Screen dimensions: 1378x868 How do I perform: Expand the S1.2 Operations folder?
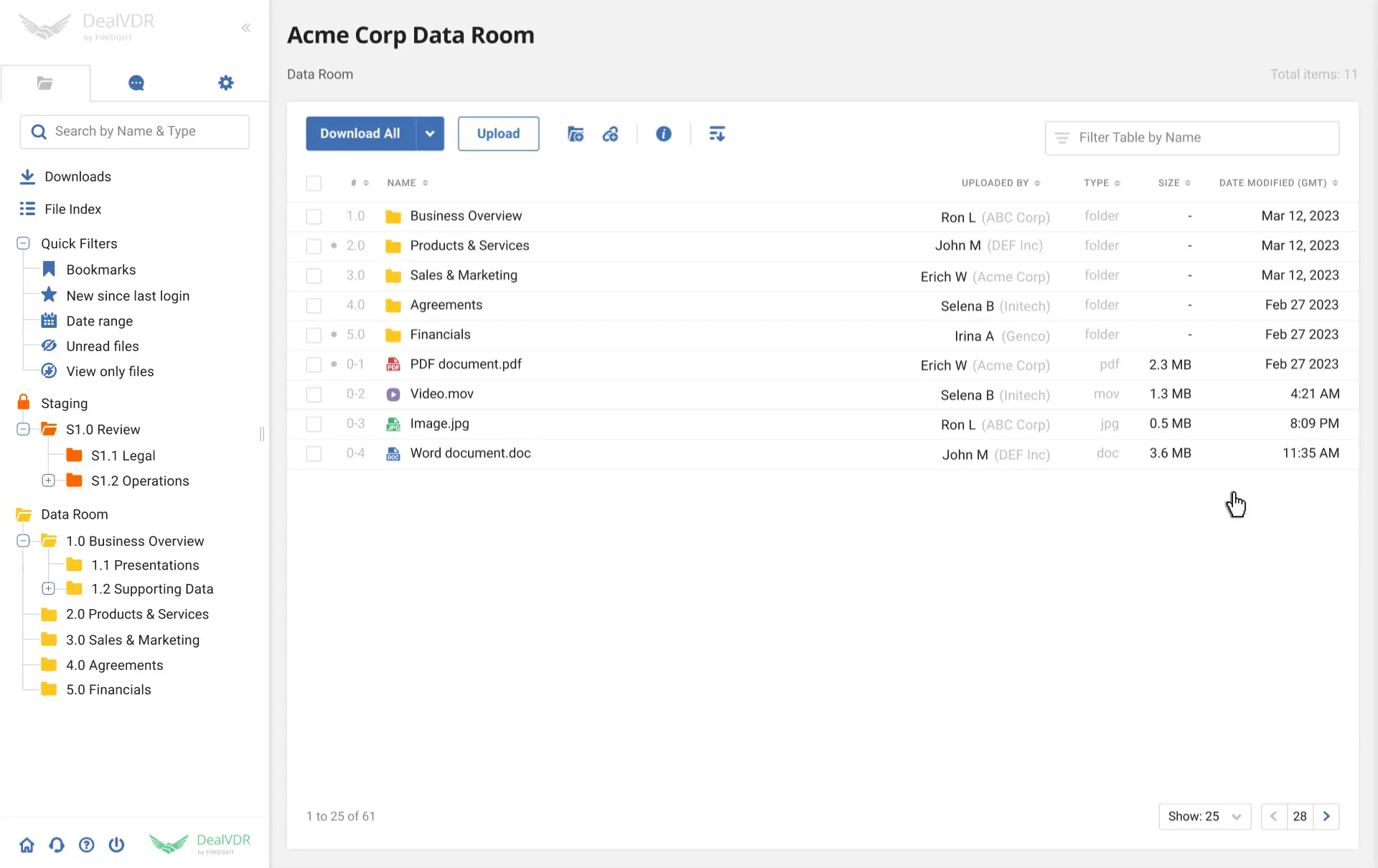pyautogui.click(x=48, y=481)
